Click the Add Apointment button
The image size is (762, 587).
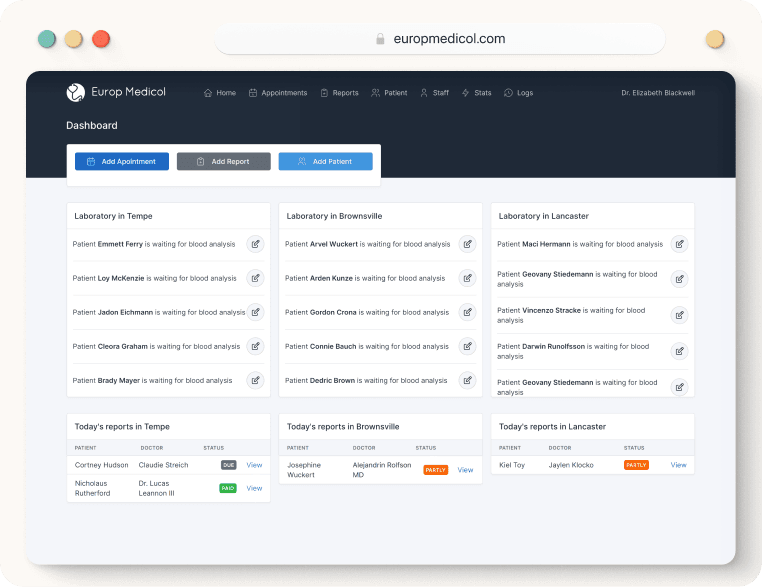[x=122, y=161]
